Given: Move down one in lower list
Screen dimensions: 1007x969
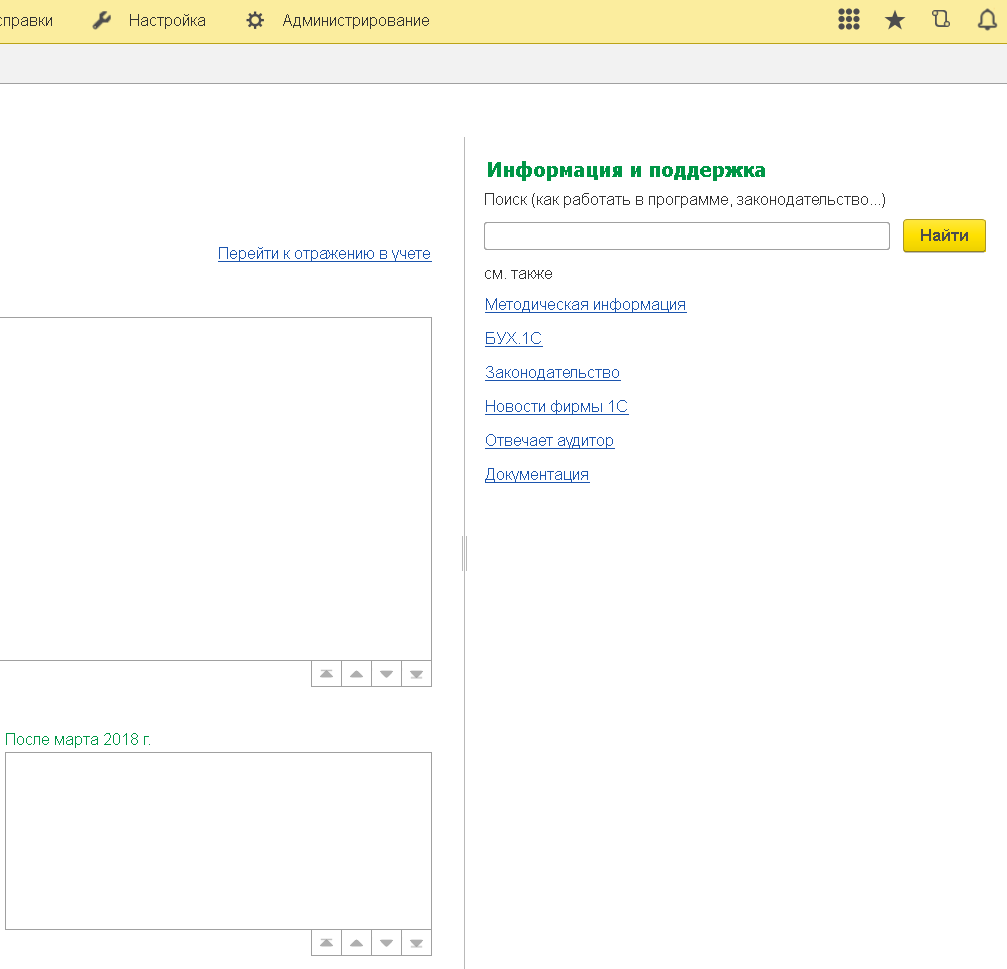Looking at the screenshot, I should pyautogui.click(x=387, y=943).
